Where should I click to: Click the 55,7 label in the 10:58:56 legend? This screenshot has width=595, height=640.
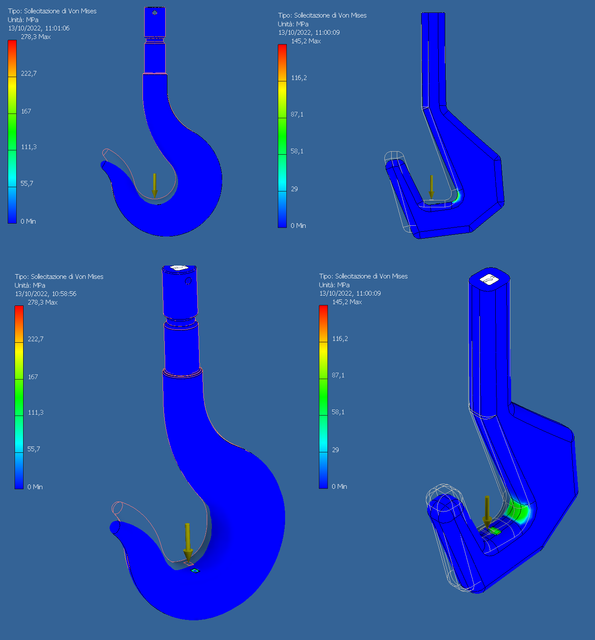click(34, 449)
